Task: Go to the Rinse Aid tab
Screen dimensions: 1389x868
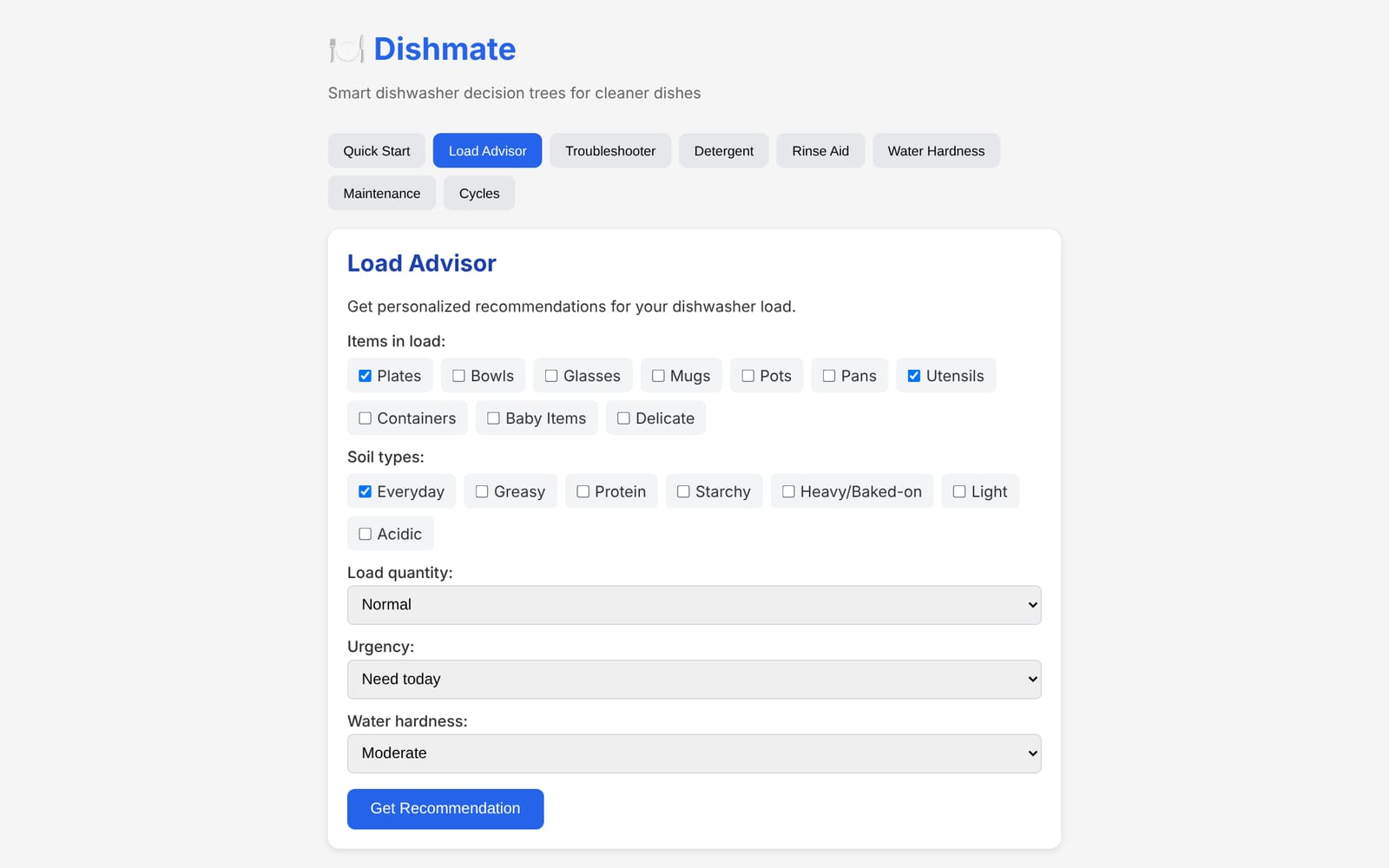Action: pyautogui.click(x=820, y=151)
